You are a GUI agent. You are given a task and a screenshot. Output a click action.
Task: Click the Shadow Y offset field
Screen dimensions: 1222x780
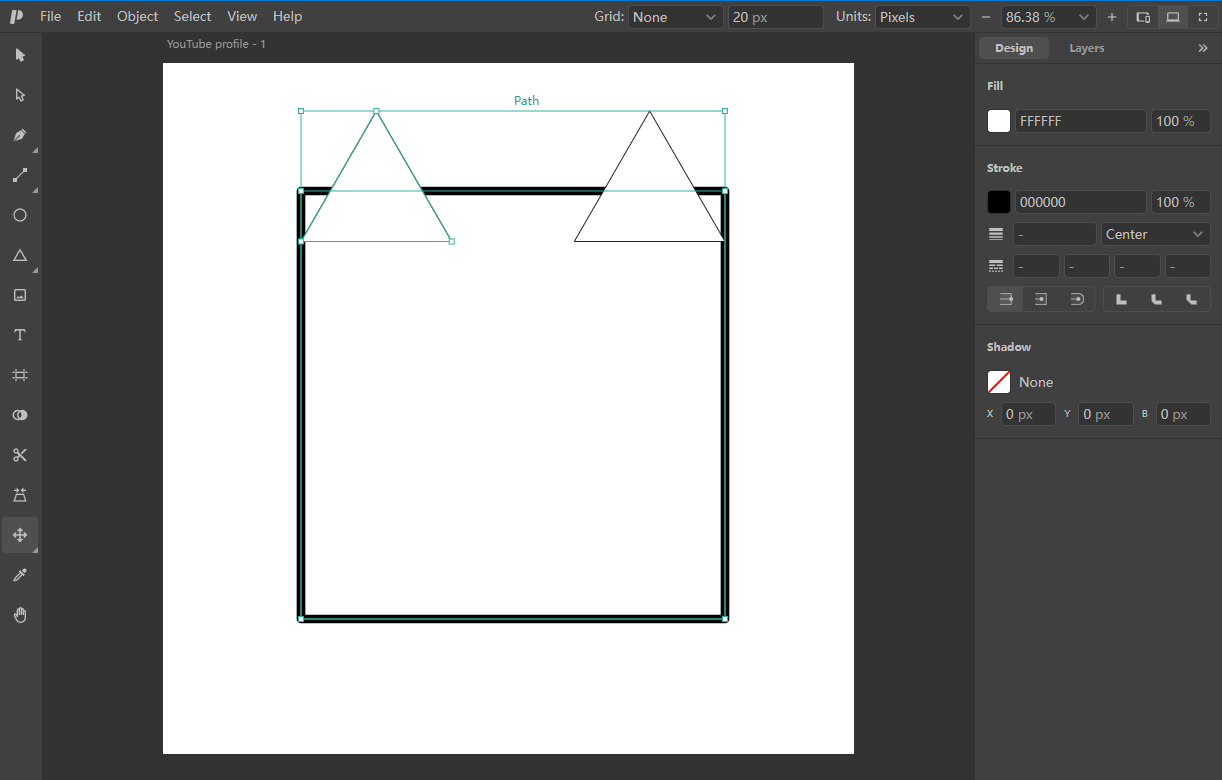1106,414
